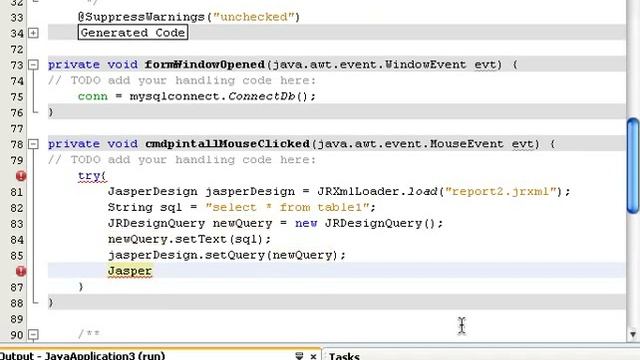Screen dimensions: 640x360
Task: Collapse the comment fold at line 90
Action: (33, 335)
